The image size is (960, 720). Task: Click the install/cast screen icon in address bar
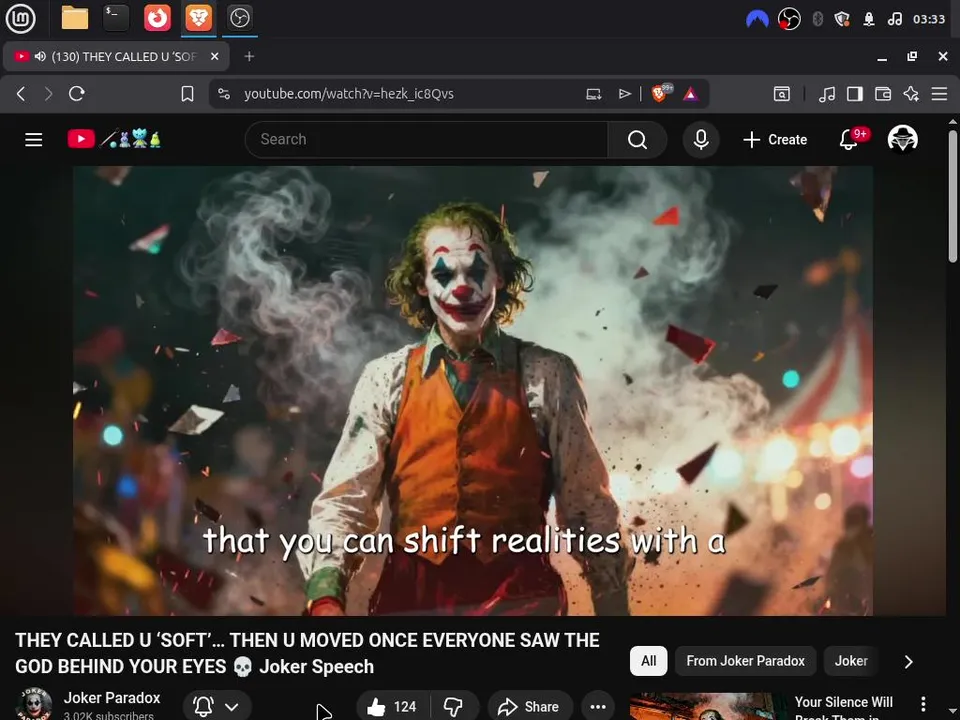pos(593,94)
